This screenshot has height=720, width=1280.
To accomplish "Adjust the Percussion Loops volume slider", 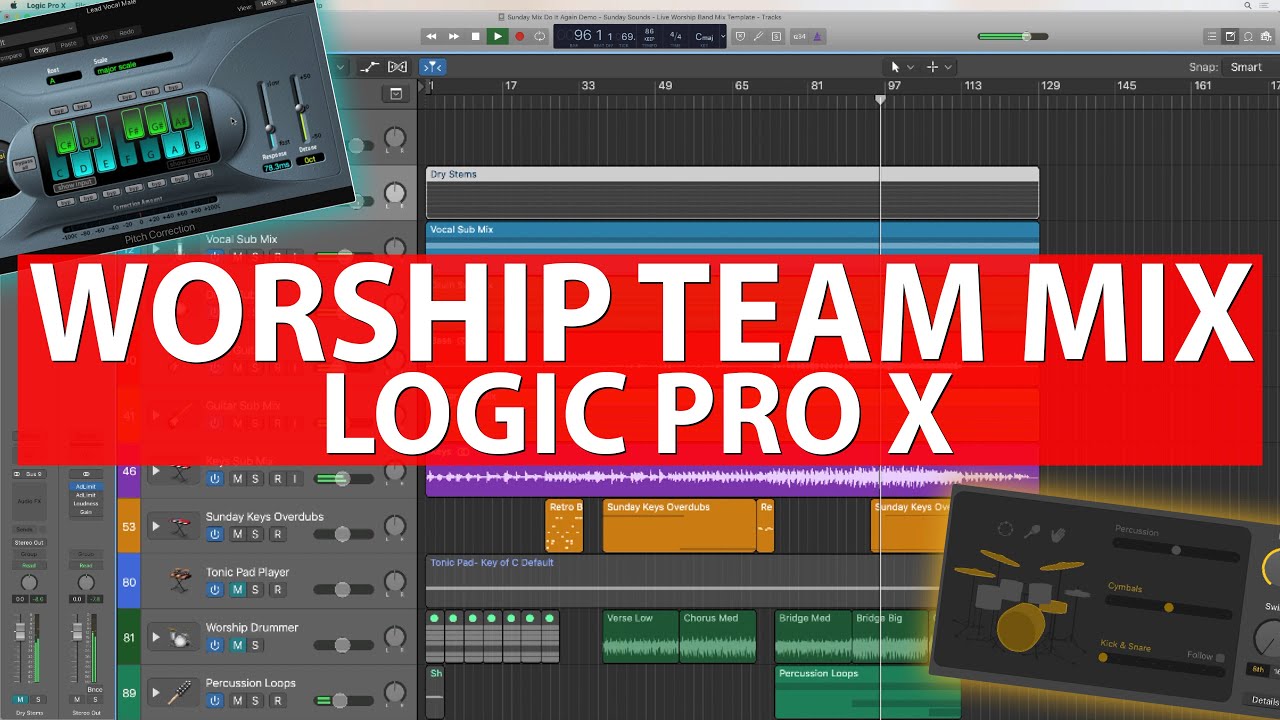I will [x=340, y=701].
